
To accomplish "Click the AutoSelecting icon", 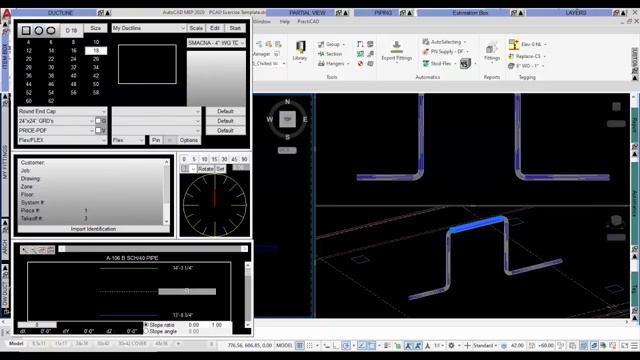I will pyautogui.click(x=426, y=42).
